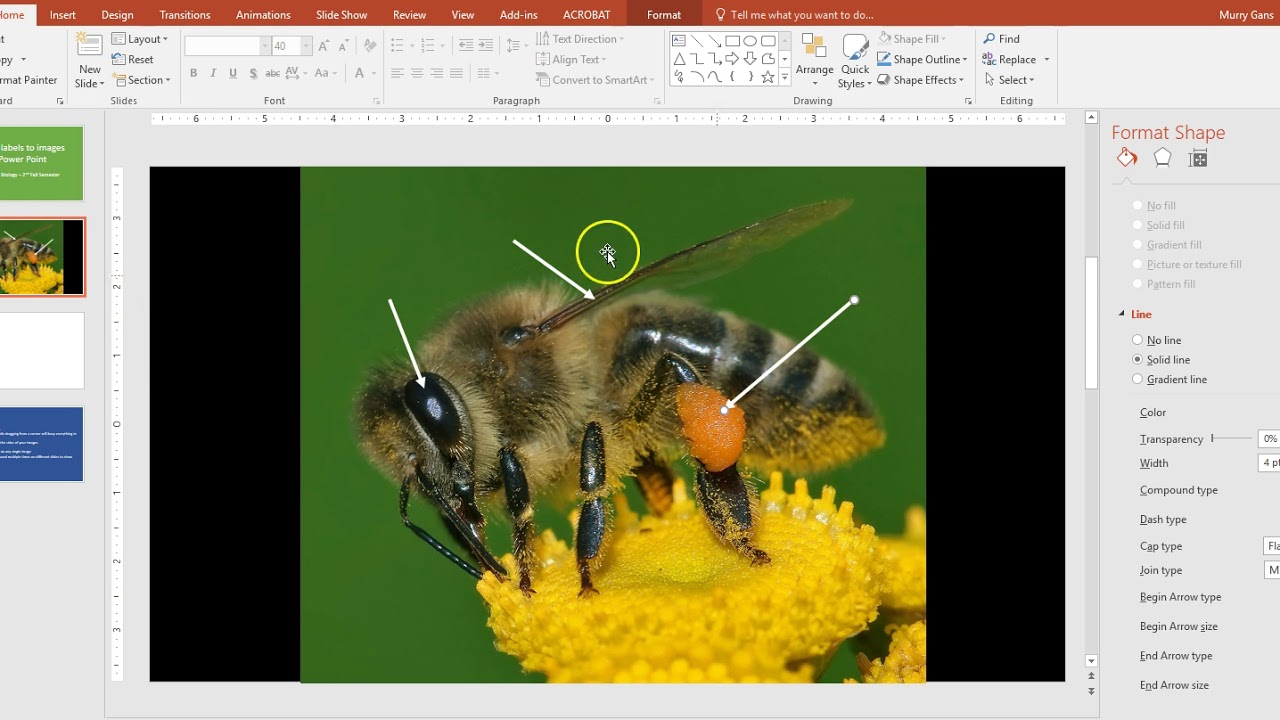1280x720 pixels.
Task: Toggle bold formatting
Action: pyautogui.click(x=193, y=73)
